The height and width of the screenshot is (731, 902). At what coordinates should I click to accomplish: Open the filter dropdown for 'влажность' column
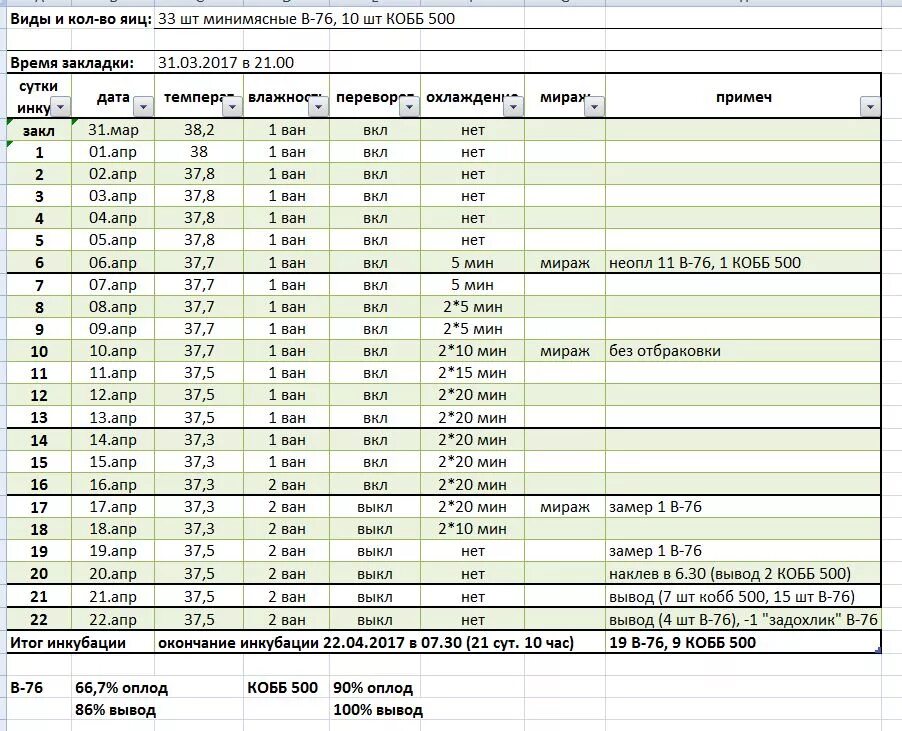318,106
